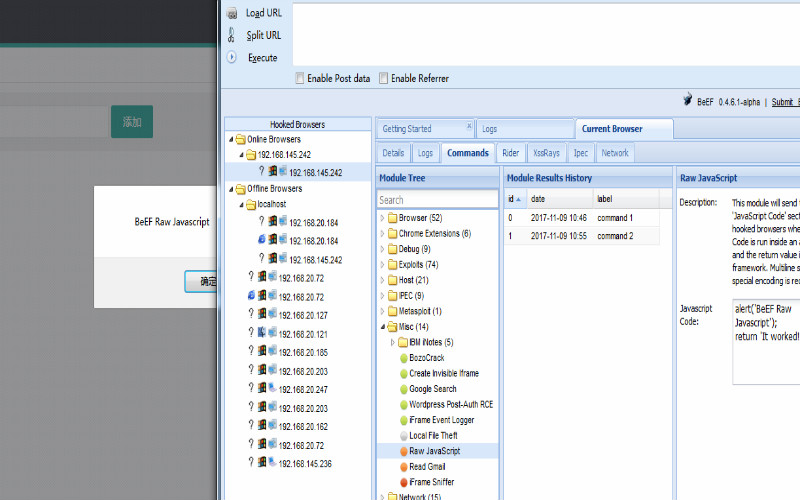This screenshot has height=500, width=800.
Task: Click the orange dot beside Read Gmail
Action: (404, 467)
